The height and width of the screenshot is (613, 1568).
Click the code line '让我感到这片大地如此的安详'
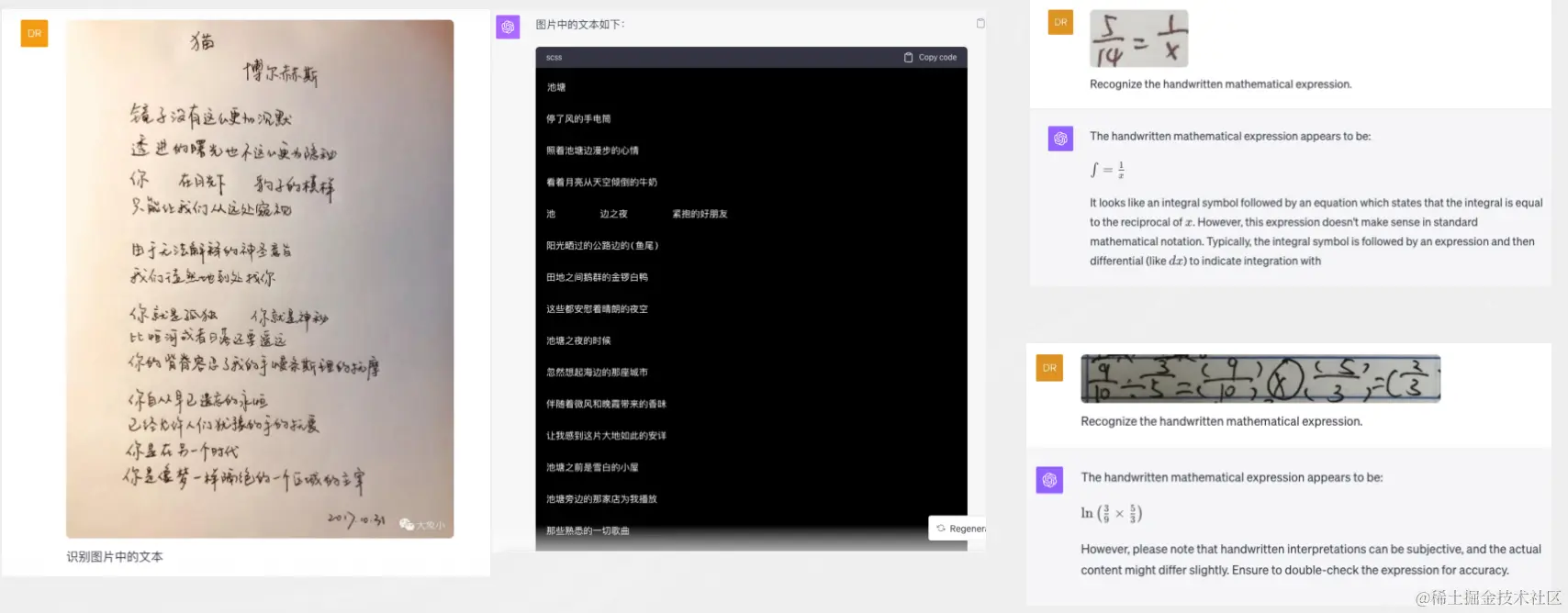(606, 436)
